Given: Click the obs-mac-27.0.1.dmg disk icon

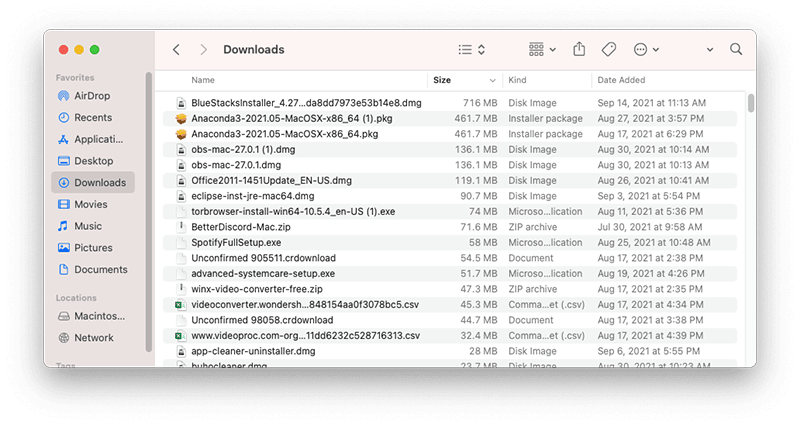Looking at the screenshot, I should [x=181, y=165].
